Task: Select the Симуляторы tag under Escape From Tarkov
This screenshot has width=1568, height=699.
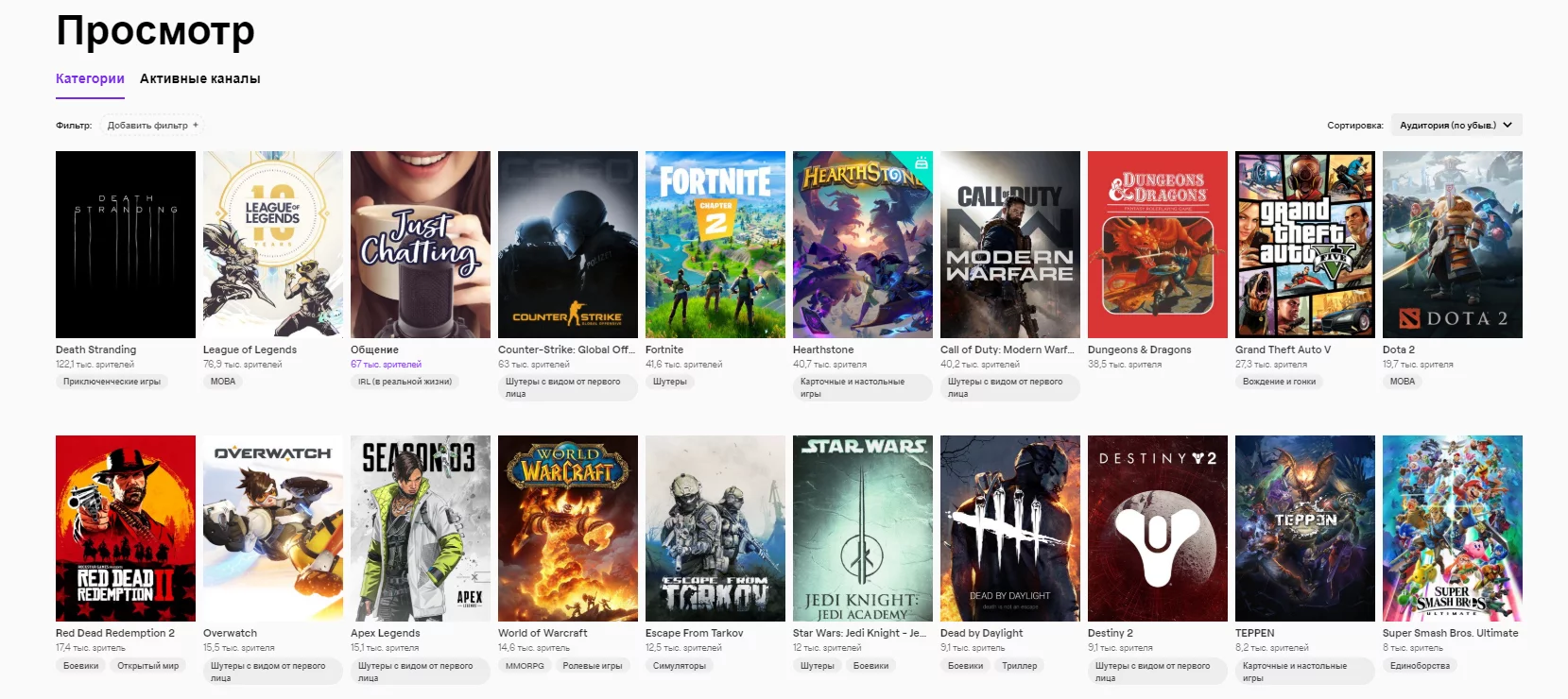Action: click(680, 666)
